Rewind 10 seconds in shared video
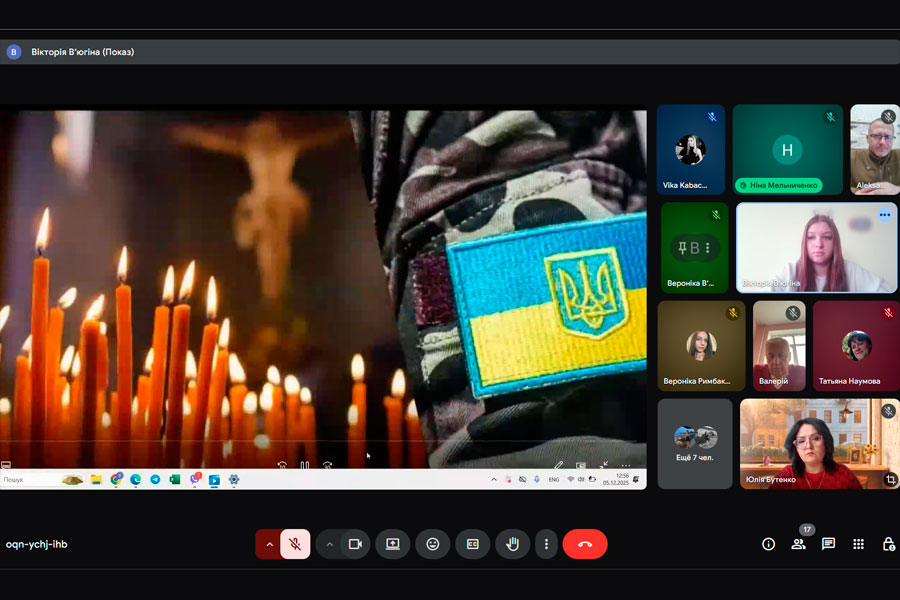The image size is (900, 600). (282, 465)
